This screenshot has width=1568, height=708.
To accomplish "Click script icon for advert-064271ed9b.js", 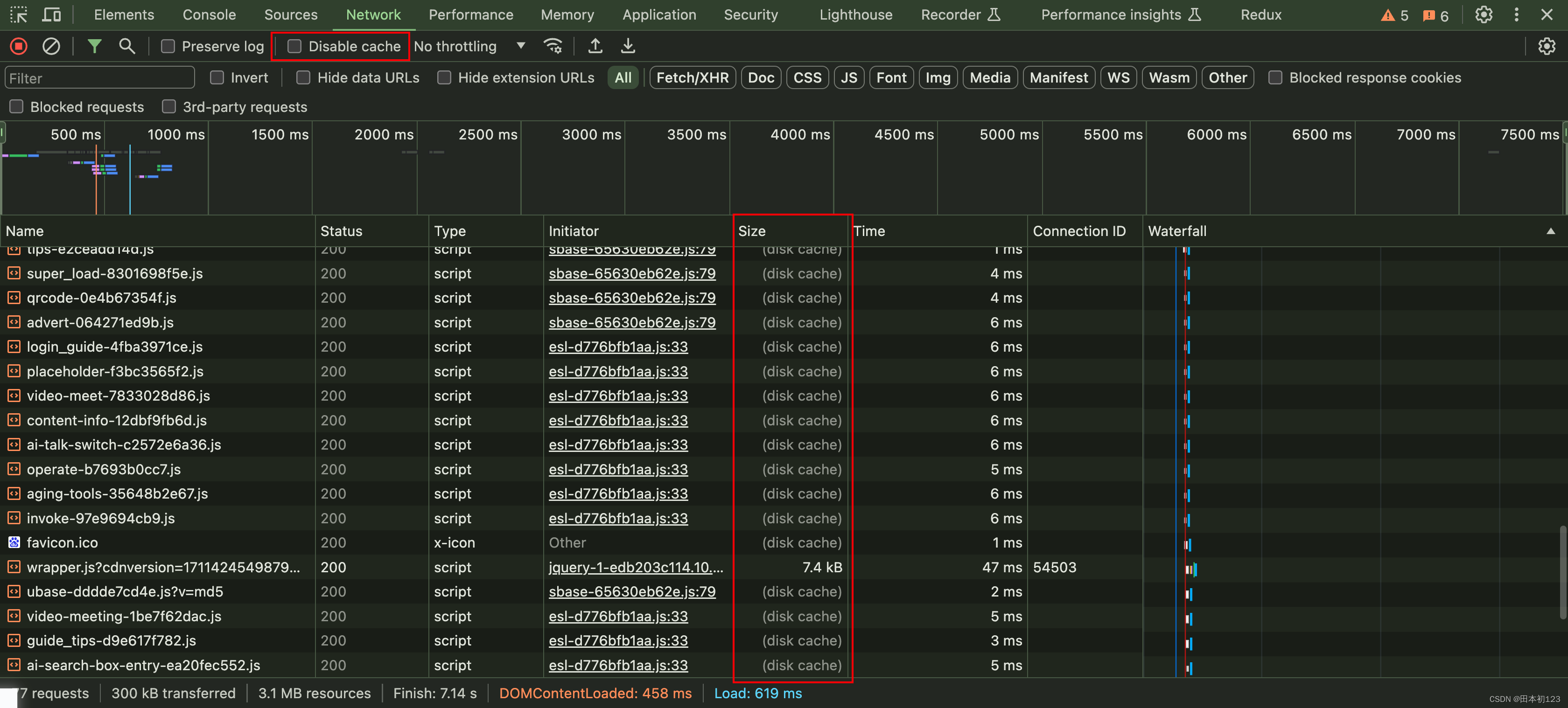I will pyautogui.click(x=14, y=322).
